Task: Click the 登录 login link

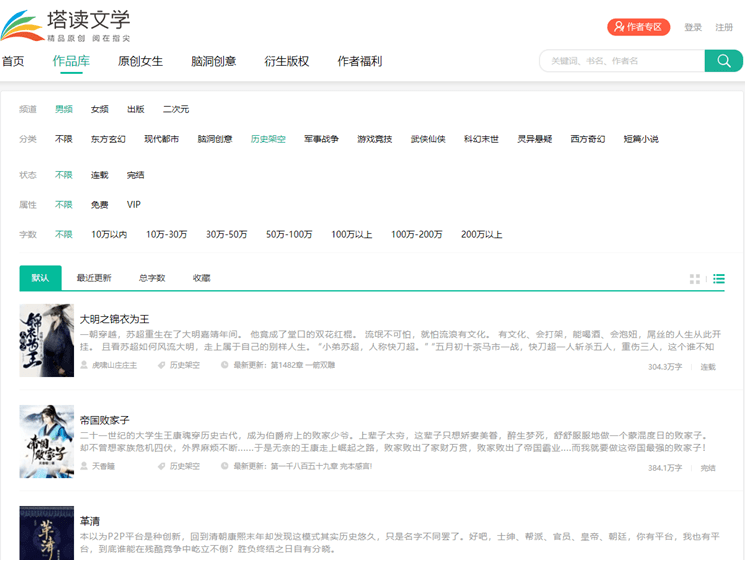Action: 693,27
